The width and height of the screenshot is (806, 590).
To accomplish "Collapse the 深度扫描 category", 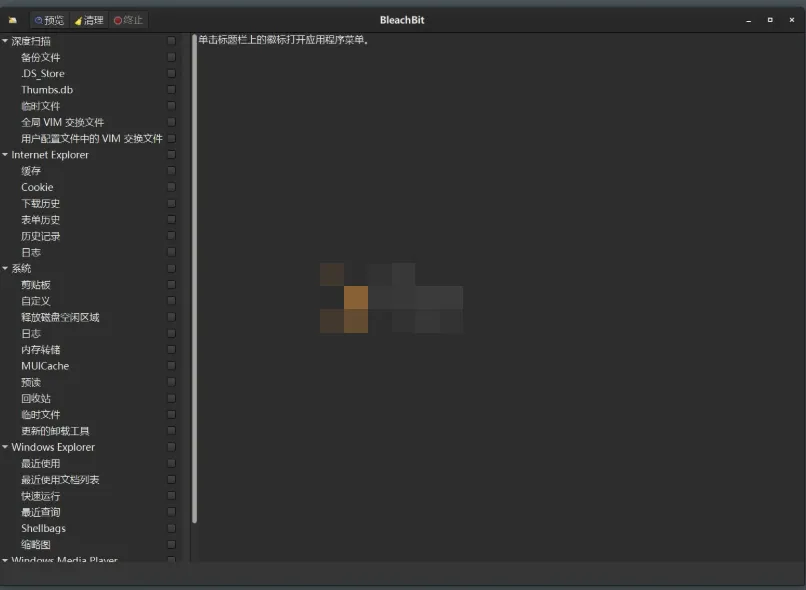I will click(5, 41).
